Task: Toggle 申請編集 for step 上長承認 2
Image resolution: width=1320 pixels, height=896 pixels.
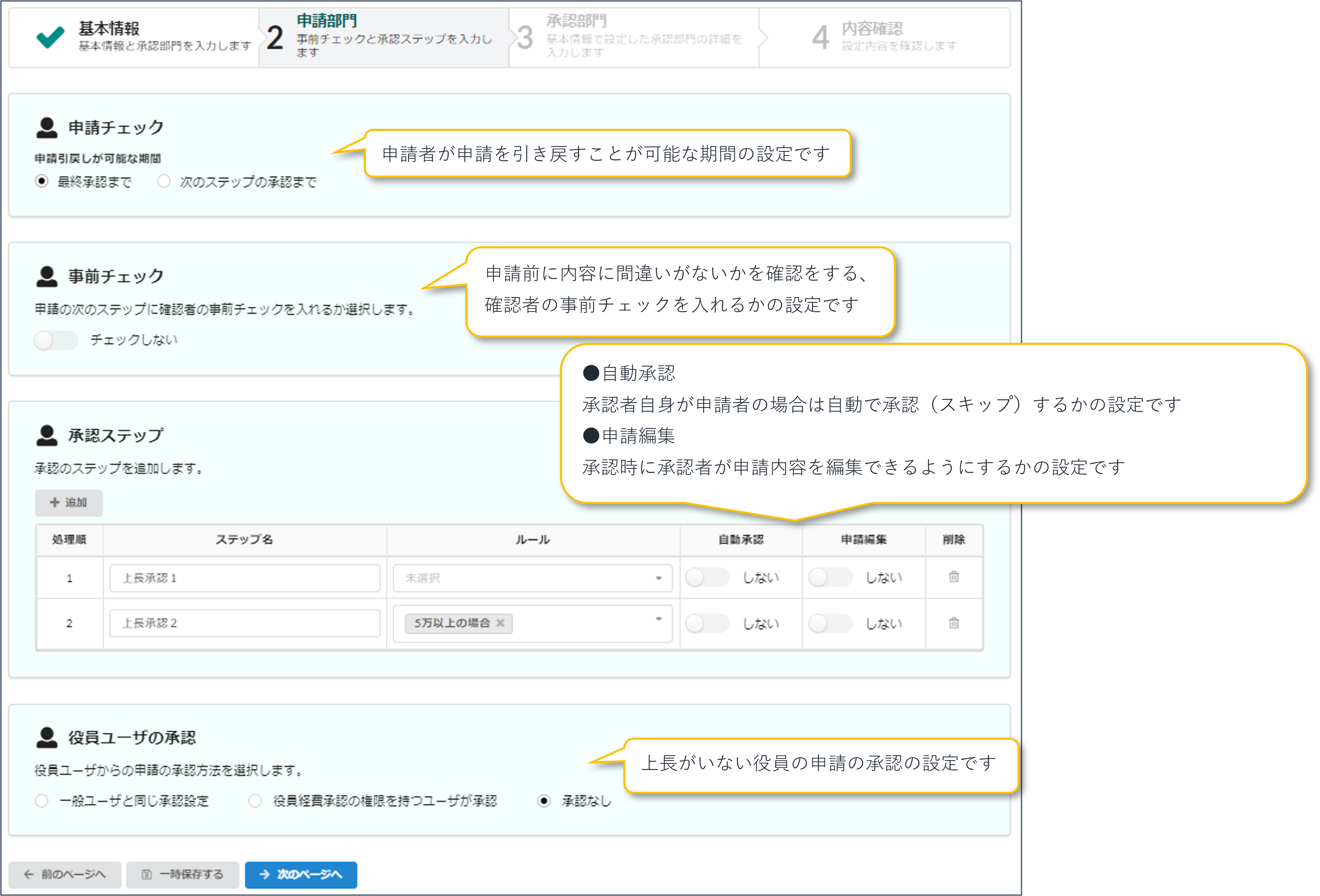Action: coord(830,624)
